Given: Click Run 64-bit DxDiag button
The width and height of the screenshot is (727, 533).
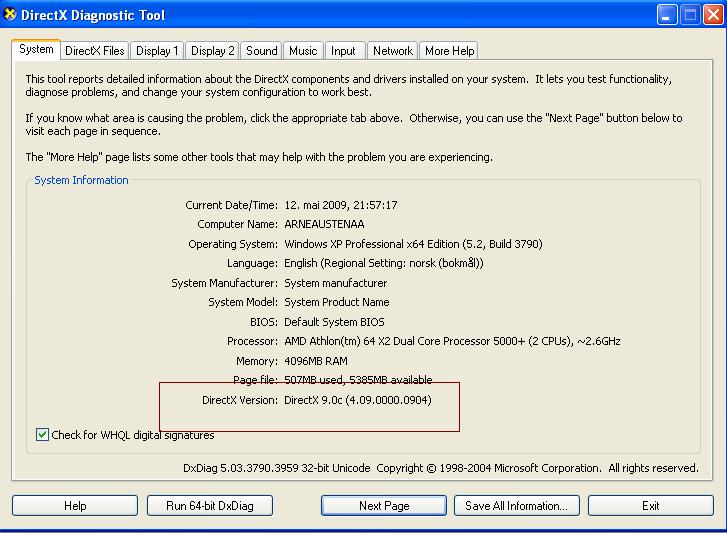Looking at the screenshot, I should pos(210,506).
